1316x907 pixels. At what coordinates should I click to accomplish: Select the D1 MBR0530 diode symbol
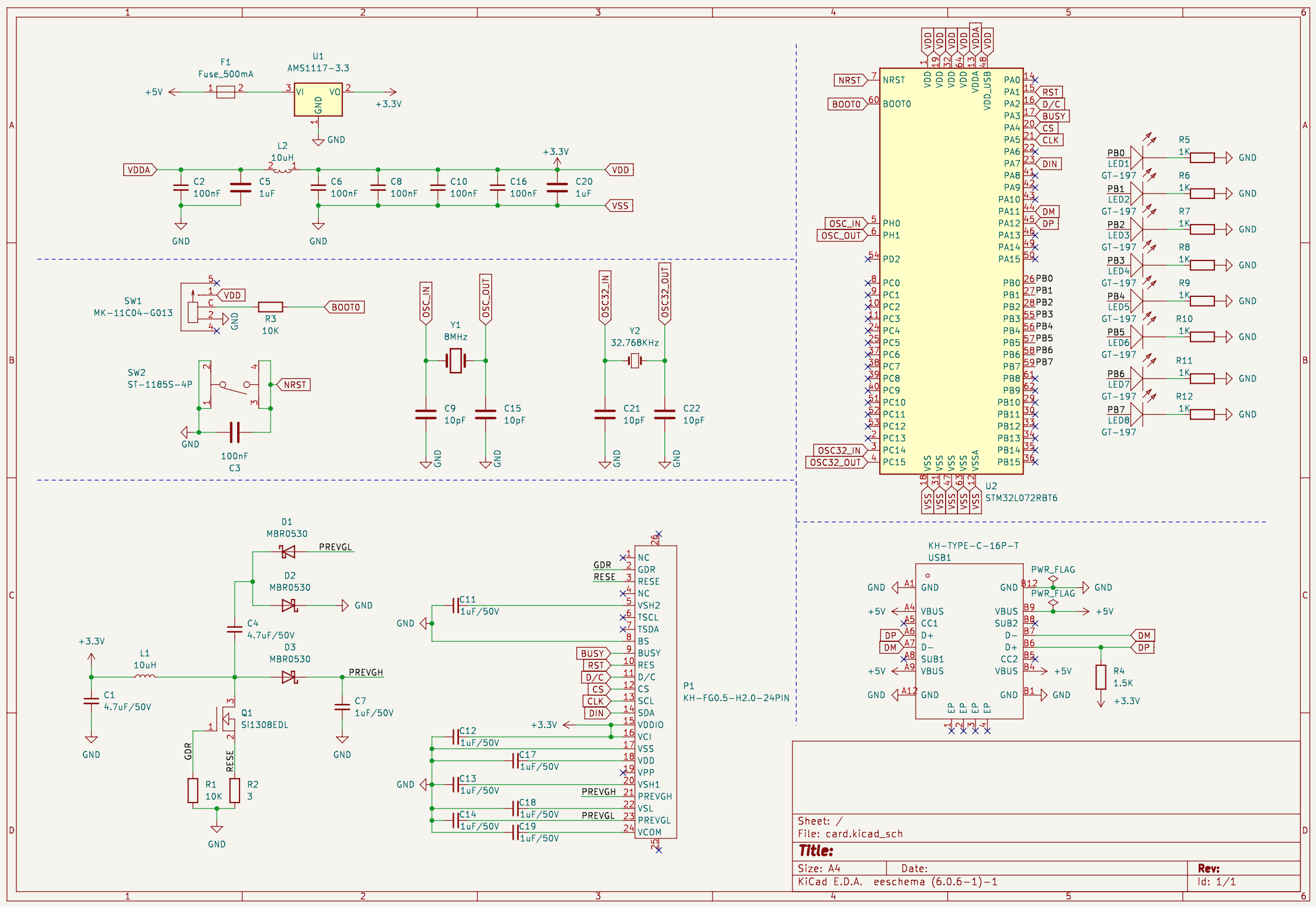coord(288,552)
